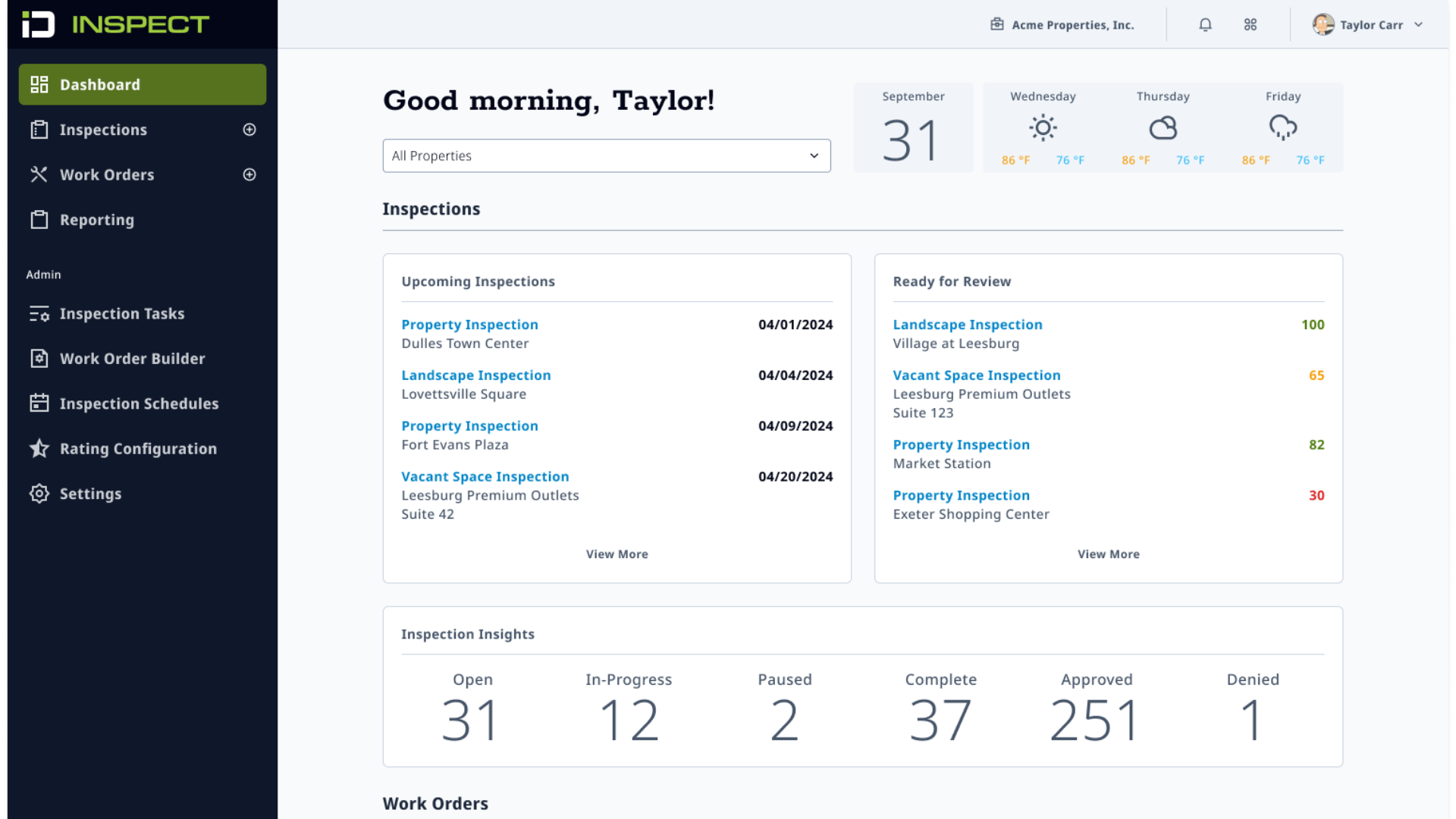Image resolution: width=1456 pixels, height=819 pixels.
Task: Open the Settings gear icon
Action: pos(37,493)
